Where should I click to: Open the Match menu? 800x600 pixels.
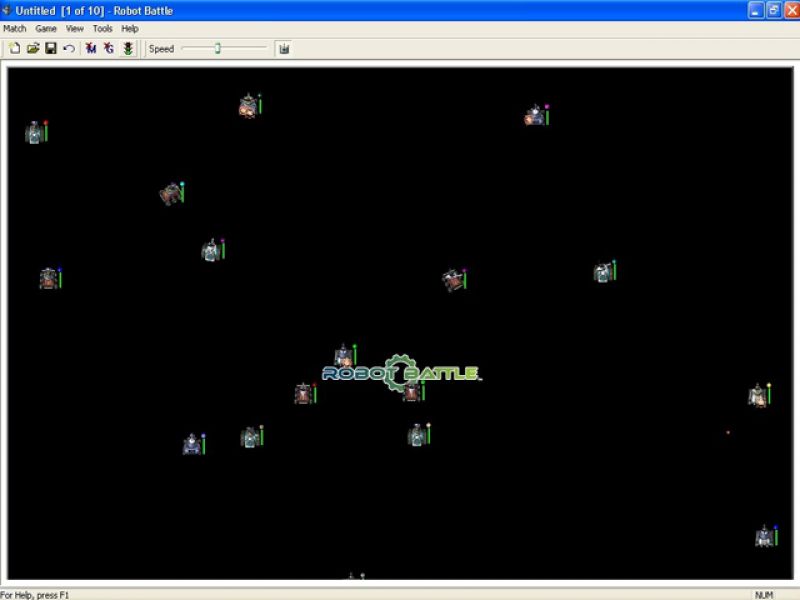[x=15, y=29]
